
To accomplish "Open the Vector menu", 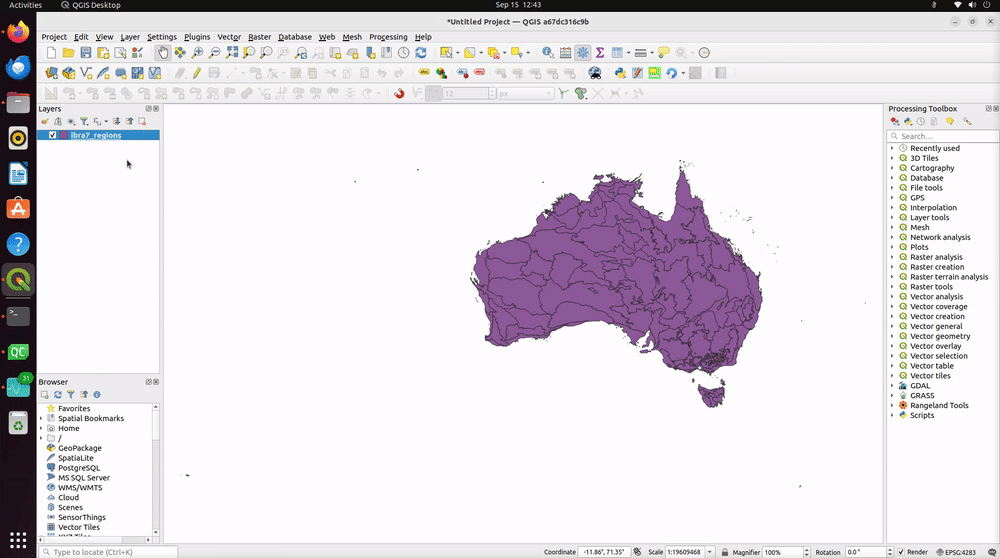I will [229, 37].
